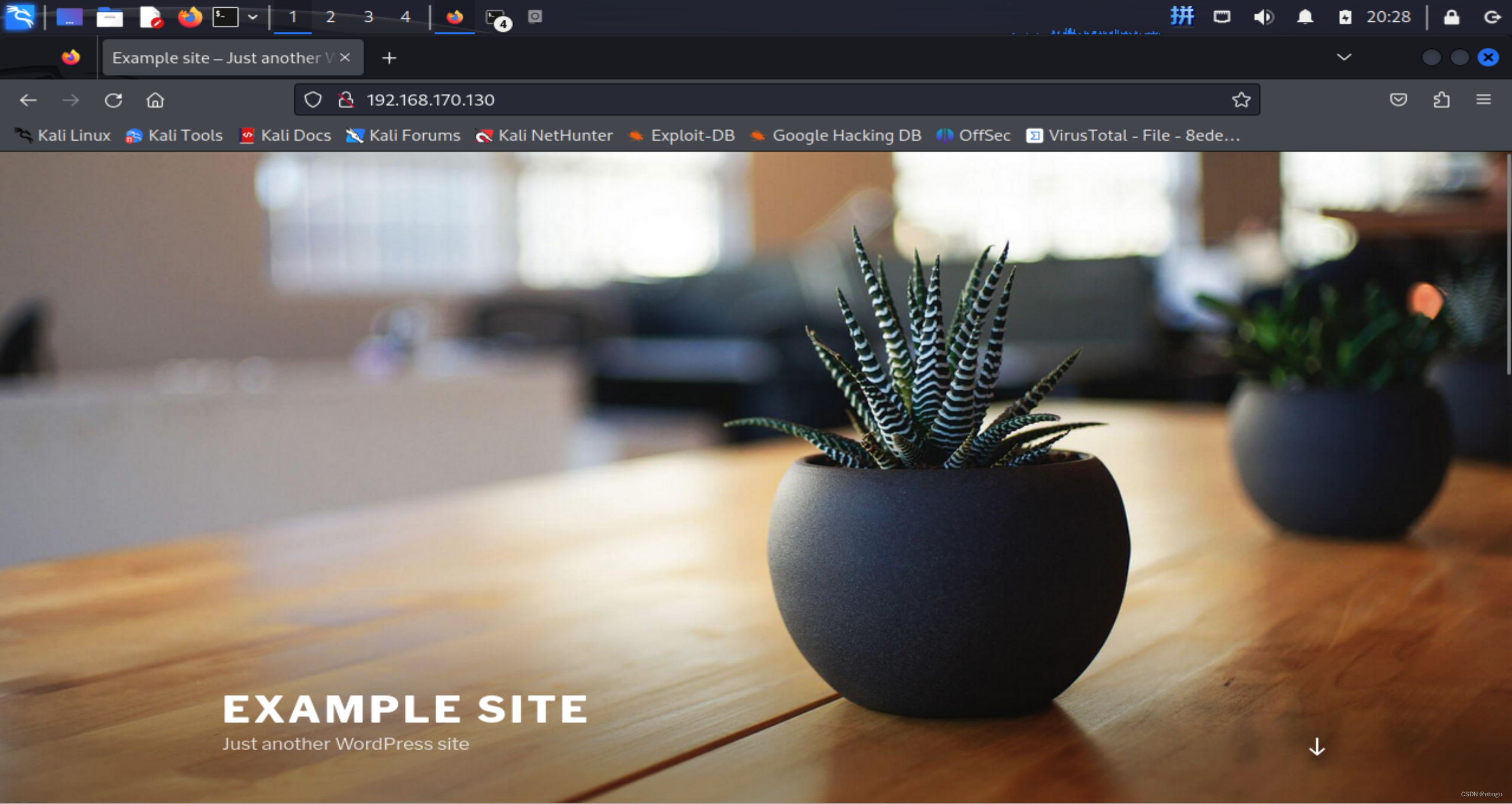Open the new tab plus button

coord(389,58)
